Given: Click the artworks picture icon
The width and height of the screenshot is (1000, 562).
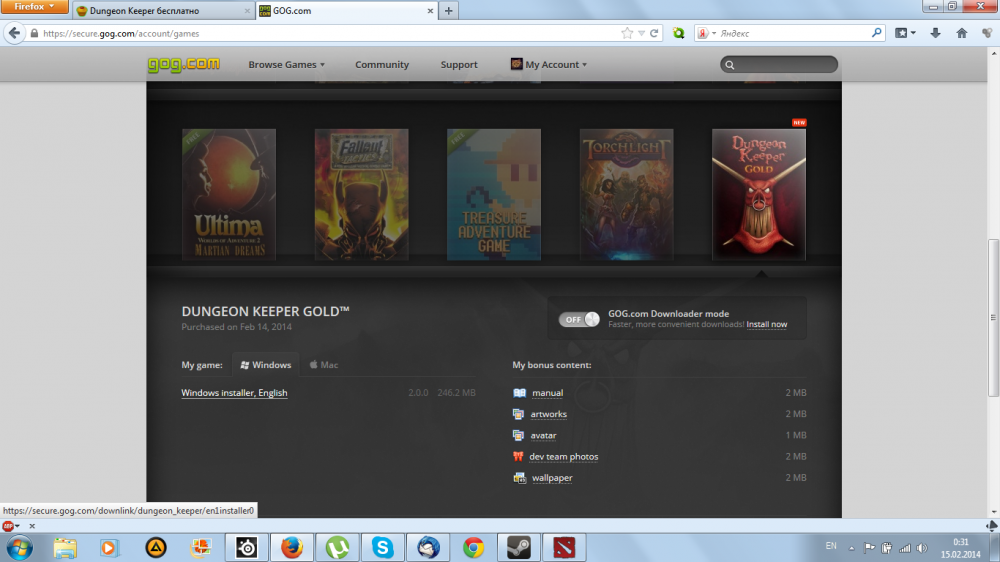Looking at the screenshot, I should (518, 414).
